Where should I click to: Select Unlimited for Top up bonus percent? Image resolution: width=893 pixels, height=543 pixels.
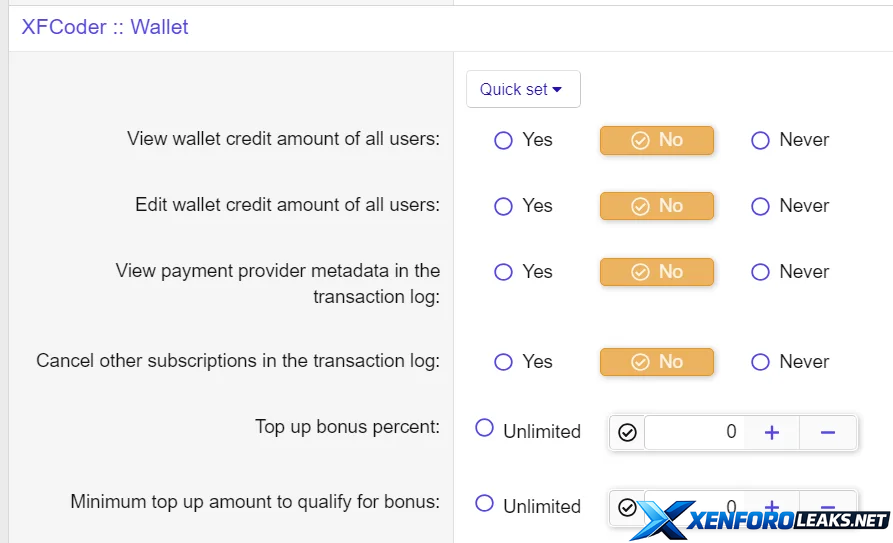(485, 429)
